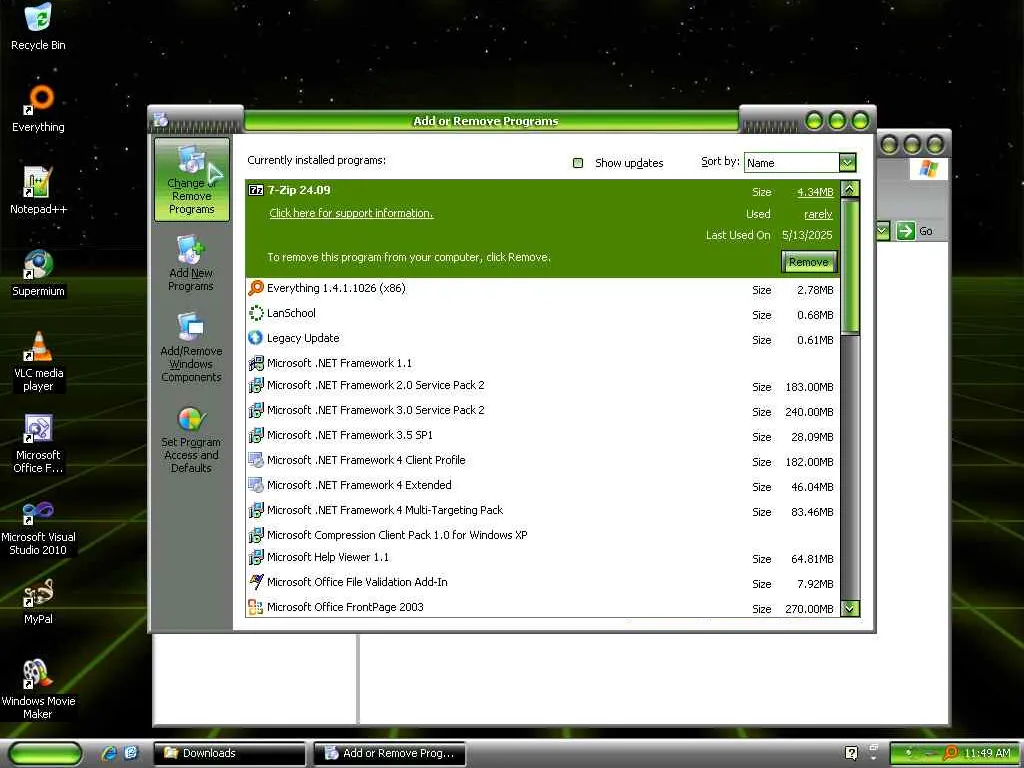
Task: Click the second Quick Launch icon
Action: pyautogui.click(x=131, y=753)
